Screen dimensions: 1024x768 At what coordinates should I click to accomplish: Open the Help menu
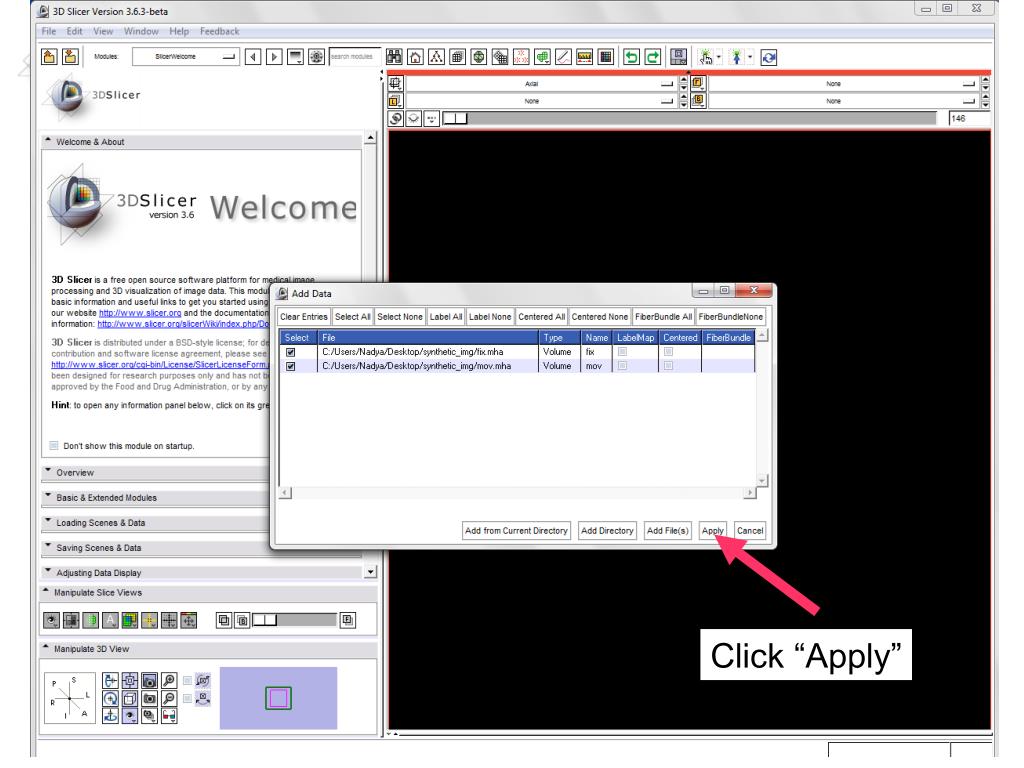tap(179, 31)
